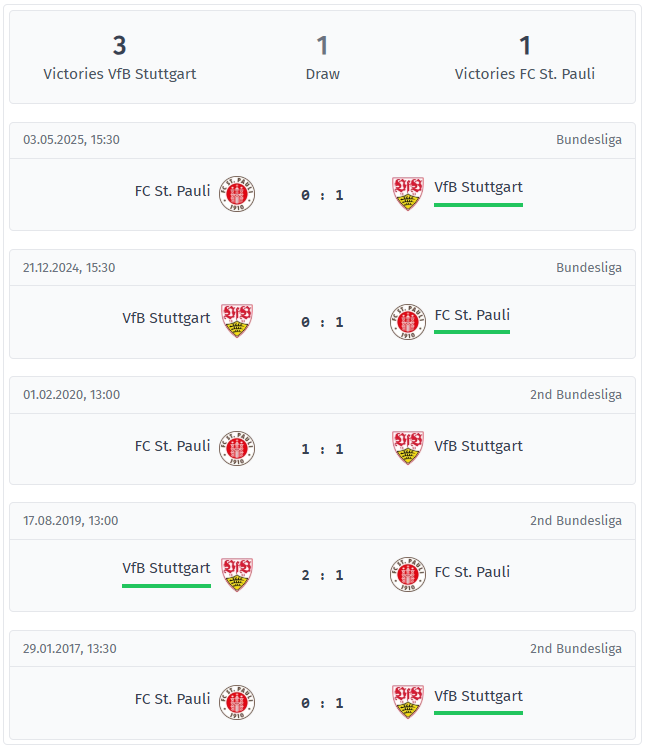
Task: Select the 2 : 1 score from 17.08.2019
Action: [322, 575]
